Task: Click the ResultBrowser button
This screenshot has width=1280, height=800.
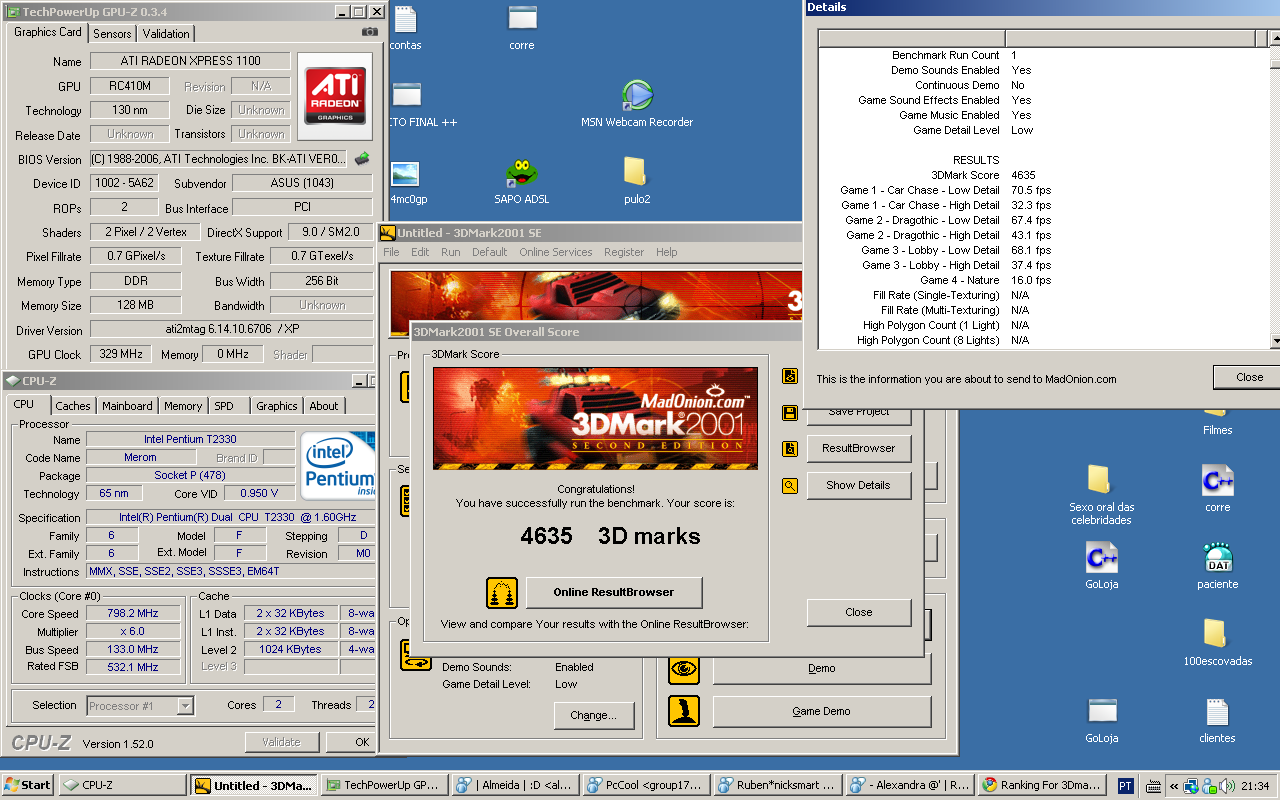Action: tap(858, 448)
